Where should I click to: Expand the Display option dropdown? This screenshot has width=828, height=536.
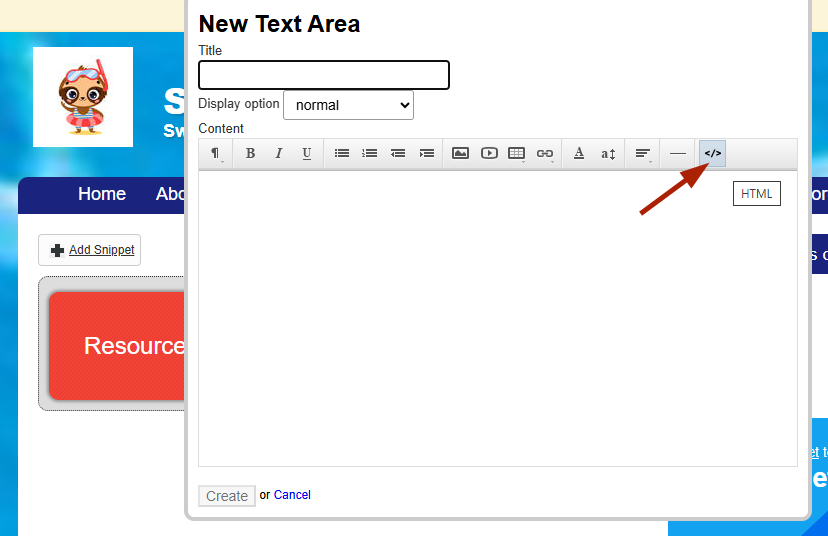tap(349, 105)
